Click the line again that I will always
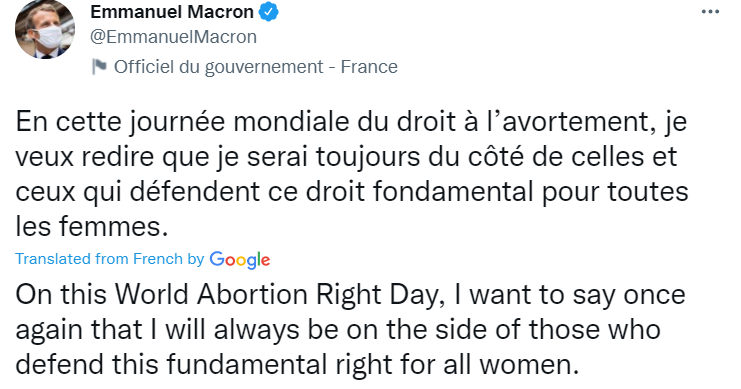The image size is (741, 389). click(338, 330)
